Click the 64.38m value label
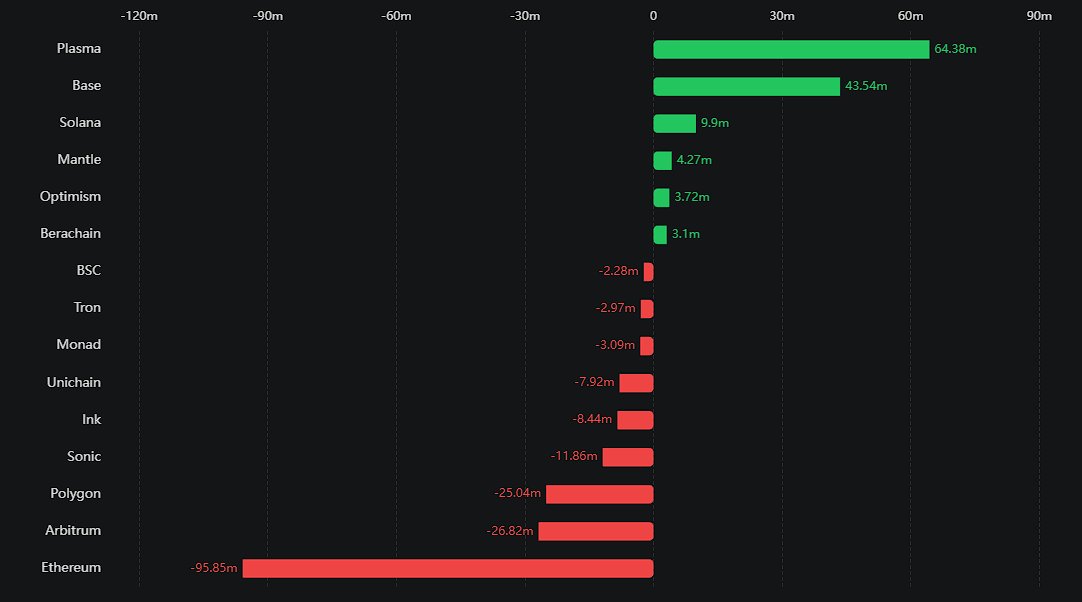Viewport: 1082px width, 602px height. [955, 50]
